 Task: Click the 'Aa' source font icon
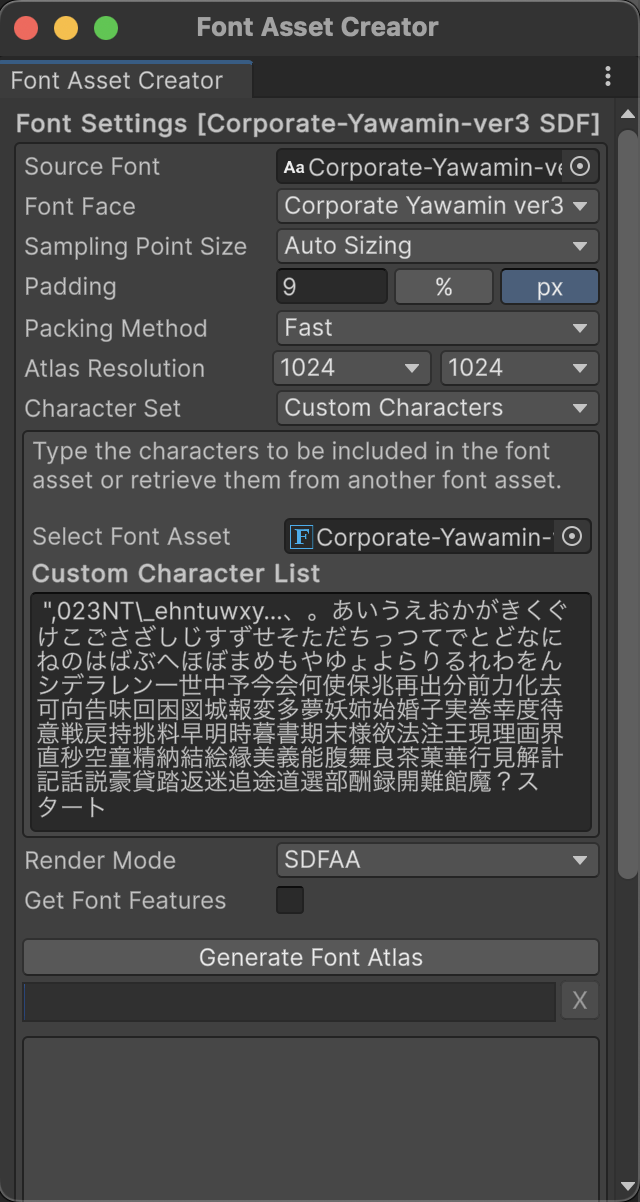(x=294, y=167)
